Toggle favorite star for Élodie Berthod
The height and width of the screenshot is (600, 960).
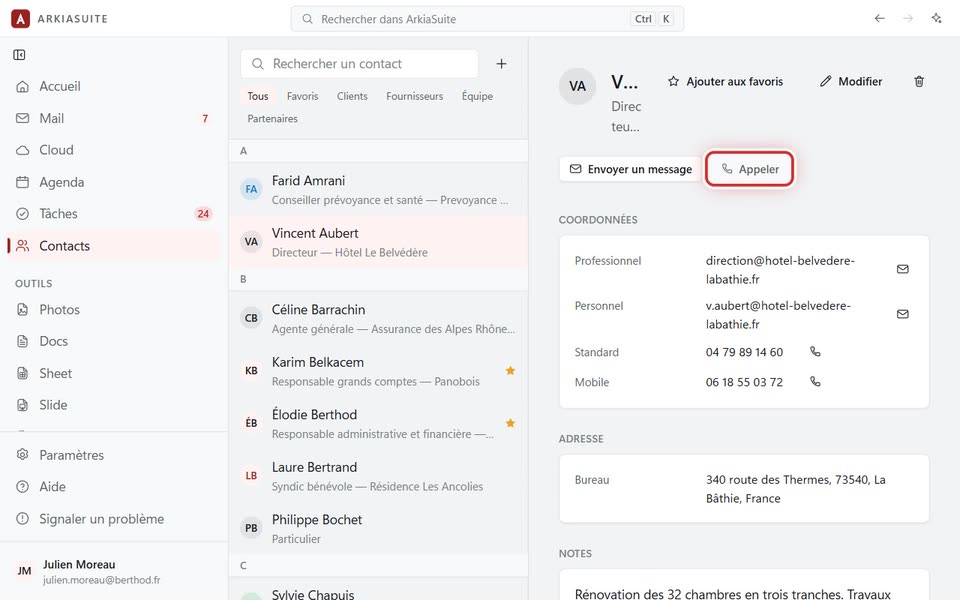click(510, 423)
